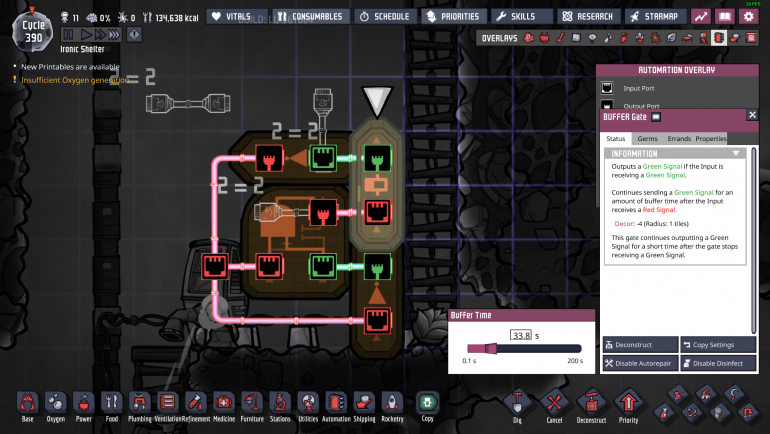This screenshot has width=770, height=434.
Task: Open the Oxygen build category
Action: 55,407
